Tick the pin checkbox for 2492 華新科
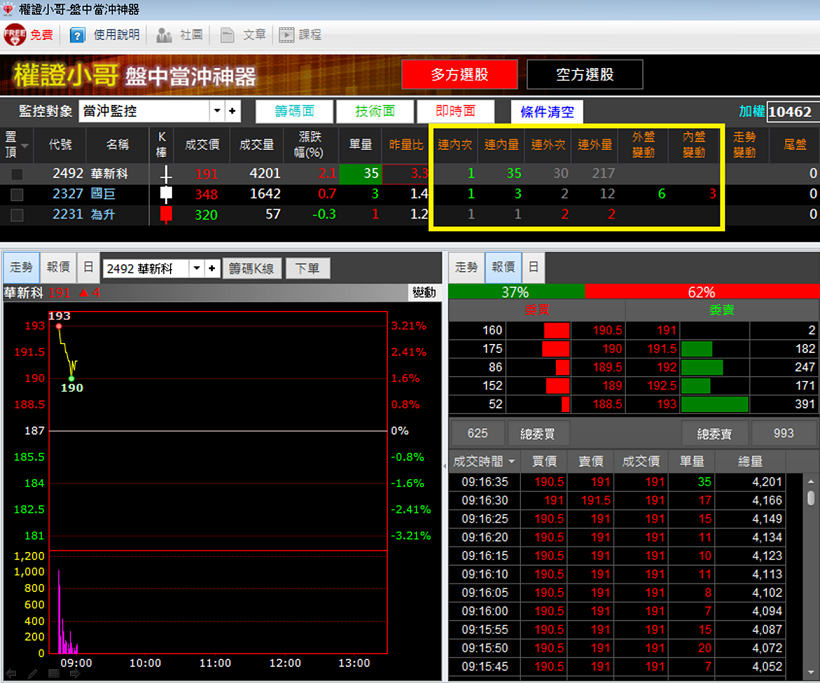820x683 pixels. coord(17,174)
